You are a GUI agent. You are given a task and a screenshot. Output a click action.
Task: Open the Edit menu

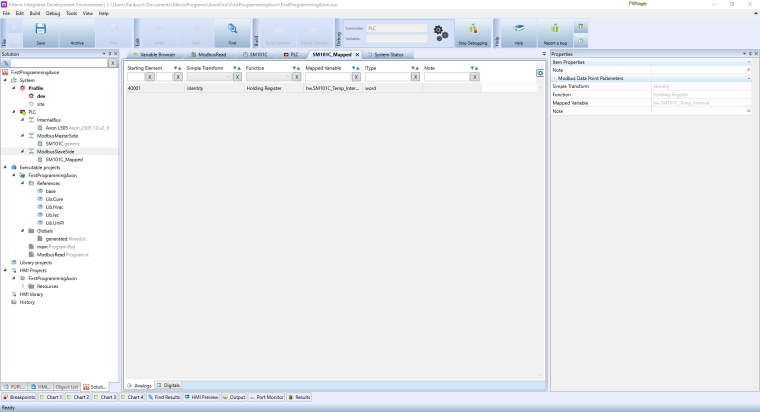click(x=20, y=13)
